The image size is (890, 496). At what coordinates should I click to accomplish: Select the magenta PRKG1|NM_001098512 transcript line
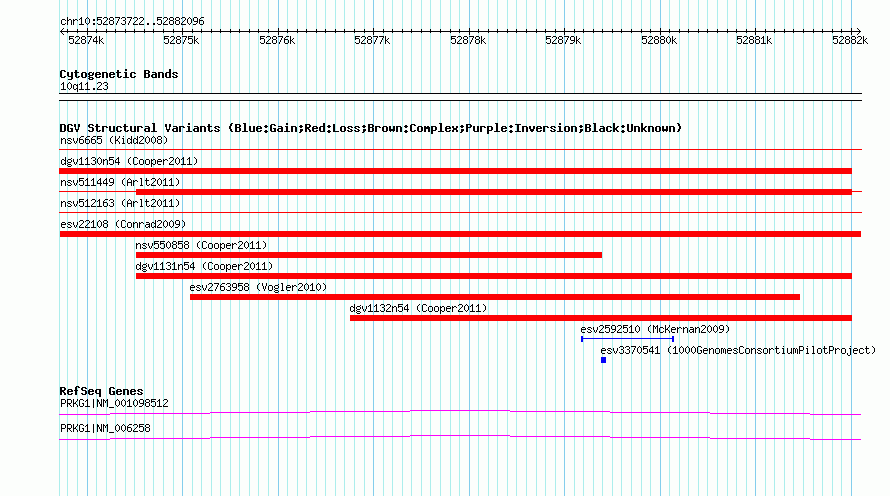(x=460, y=413)
